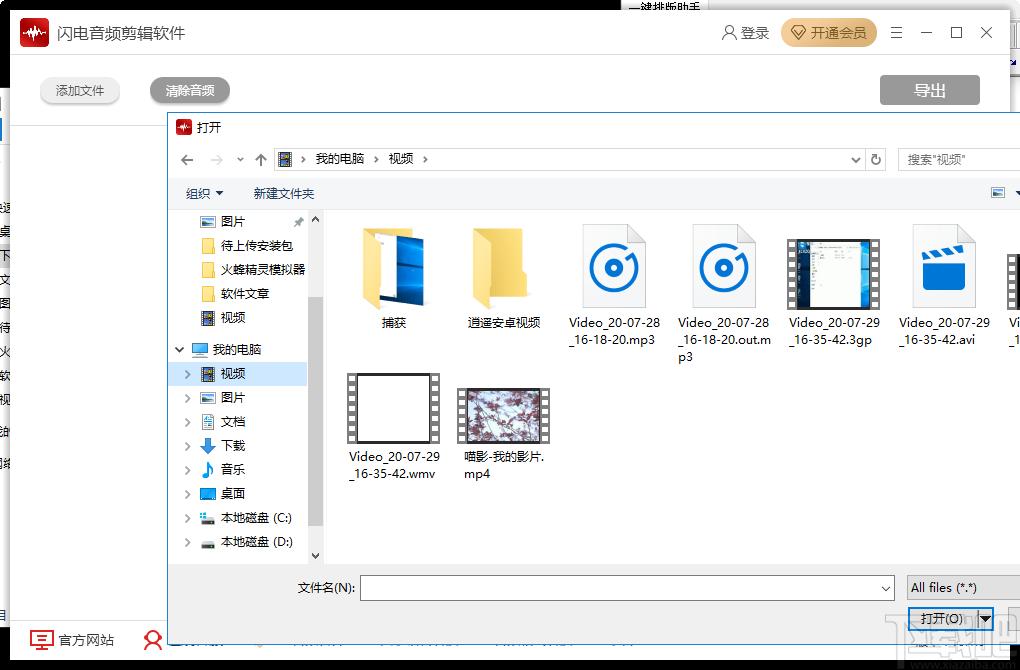Select file Video_20-07-28_16-18-20.out.mp3
Image resolution: width=1020 pixels, height=670 pixels.
click(723, 294)
